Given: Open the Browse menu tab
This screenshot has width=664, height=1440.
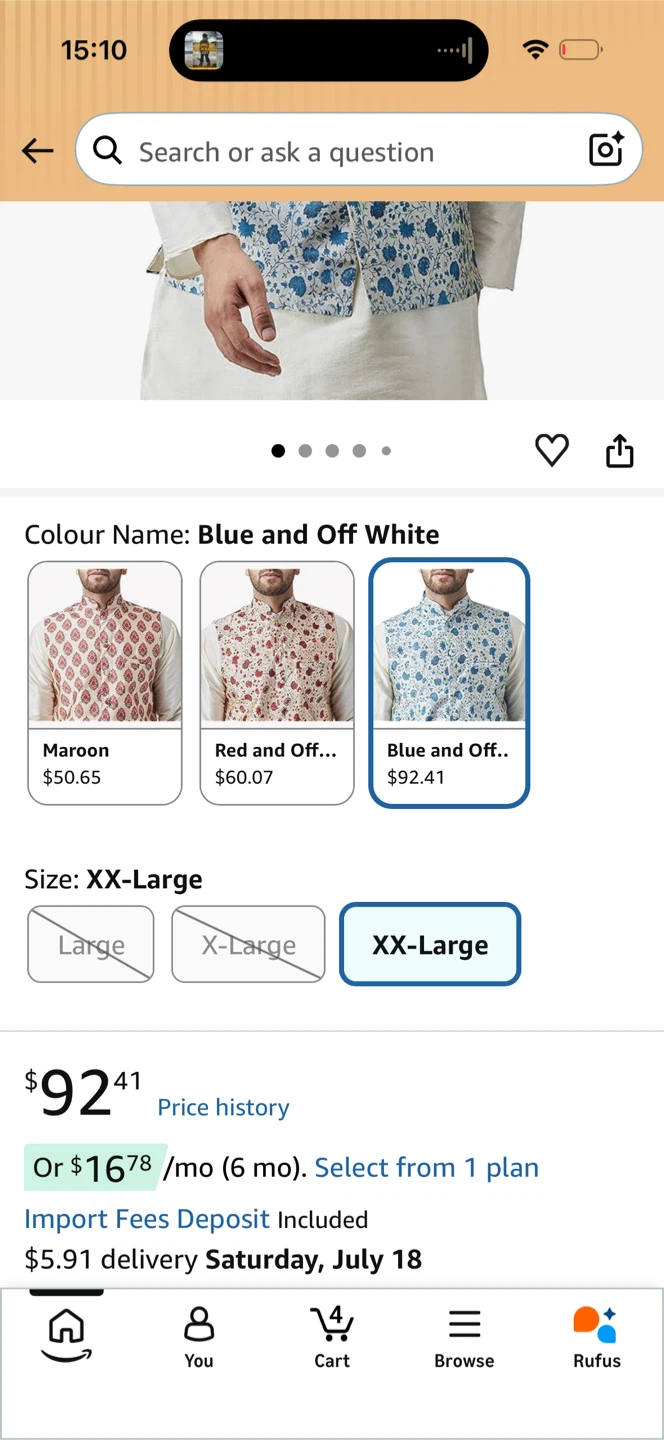Looking at the screenshot, I should point(464,1338).
